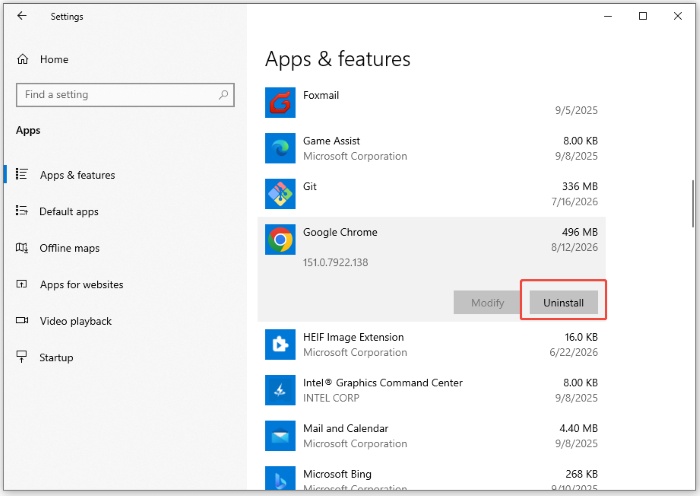Focus the Find a setting box

click(x=125, y=95)
